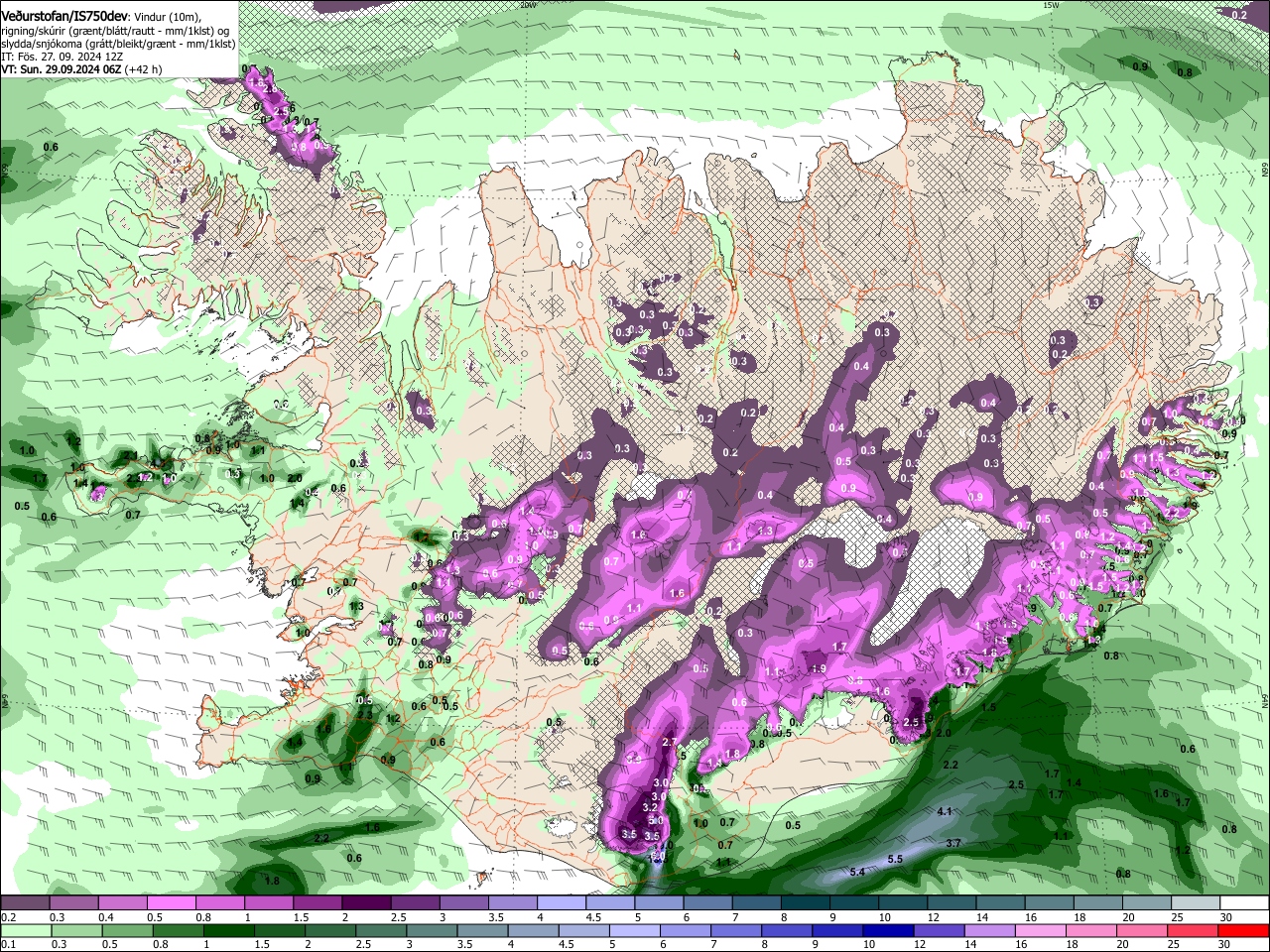Click the 'slydda/snjókoma' legend description line
The width and height of the screenshot is (1270, 952).
(118, 44)
